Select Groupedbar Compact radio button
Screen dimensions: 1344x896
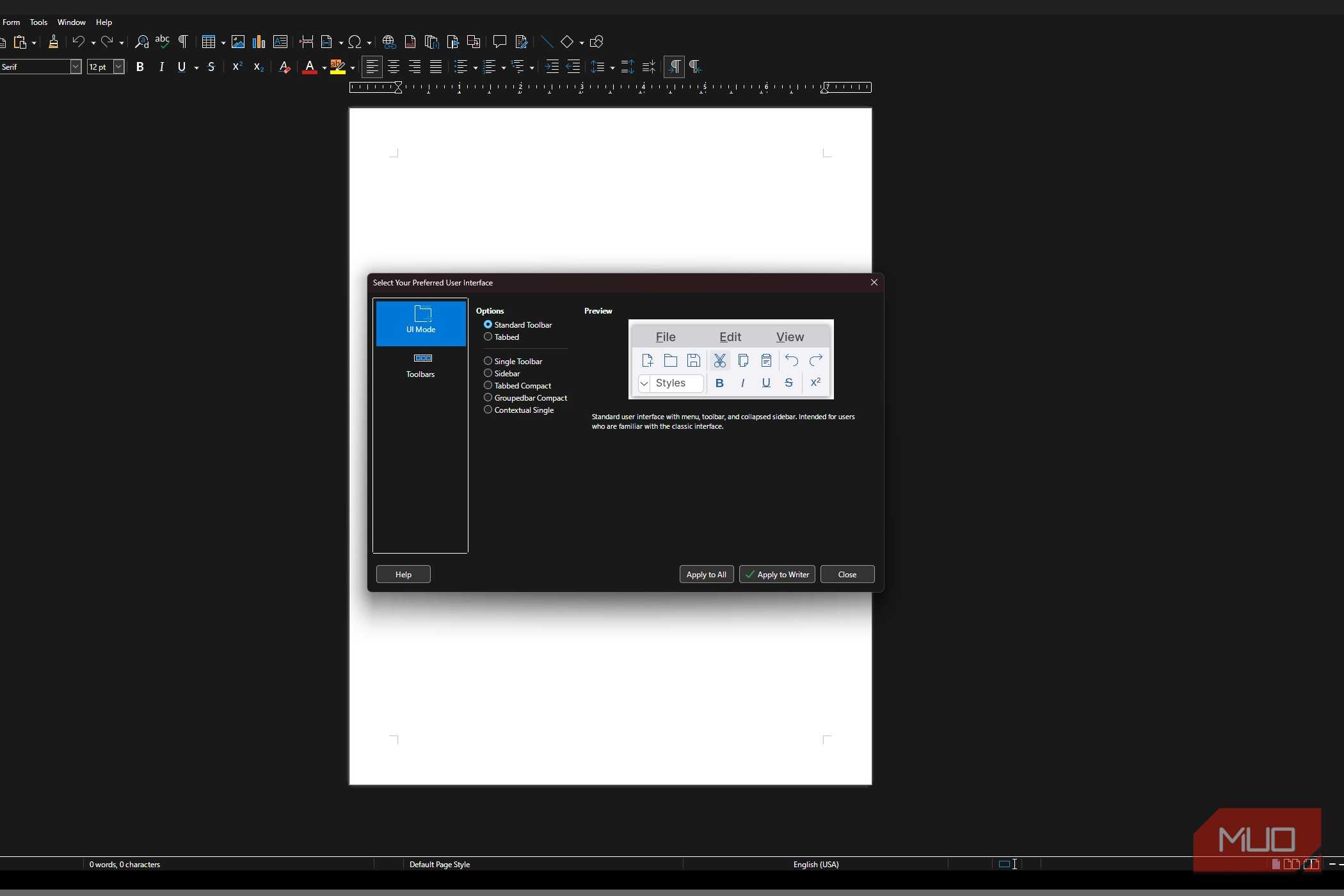point(488,398)
